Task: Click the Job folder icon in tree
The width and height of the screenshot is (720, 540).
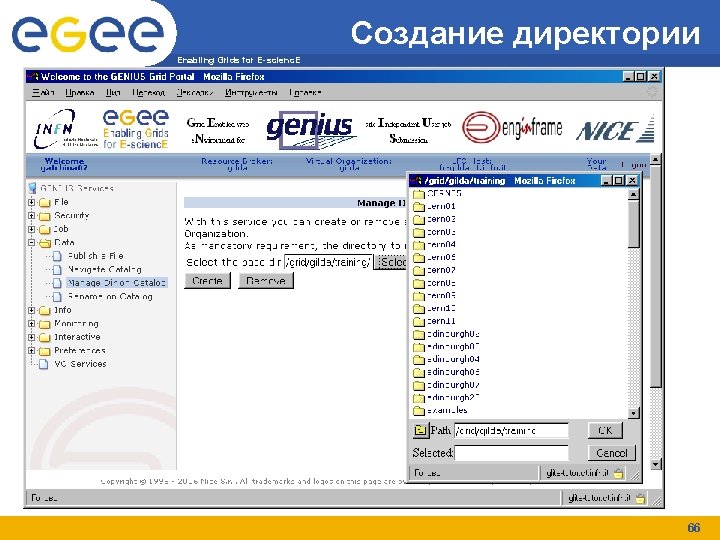Action: [45, 229]
